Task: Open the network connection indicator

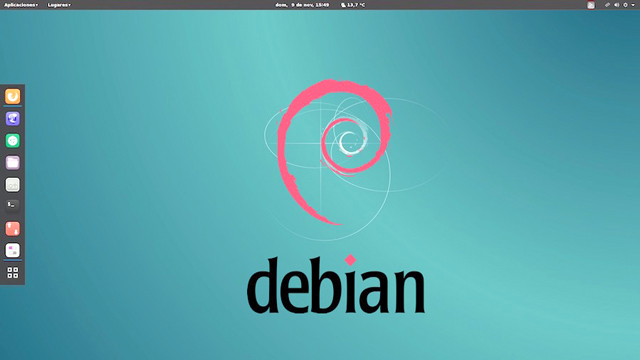Action: (x=607, y=5)
